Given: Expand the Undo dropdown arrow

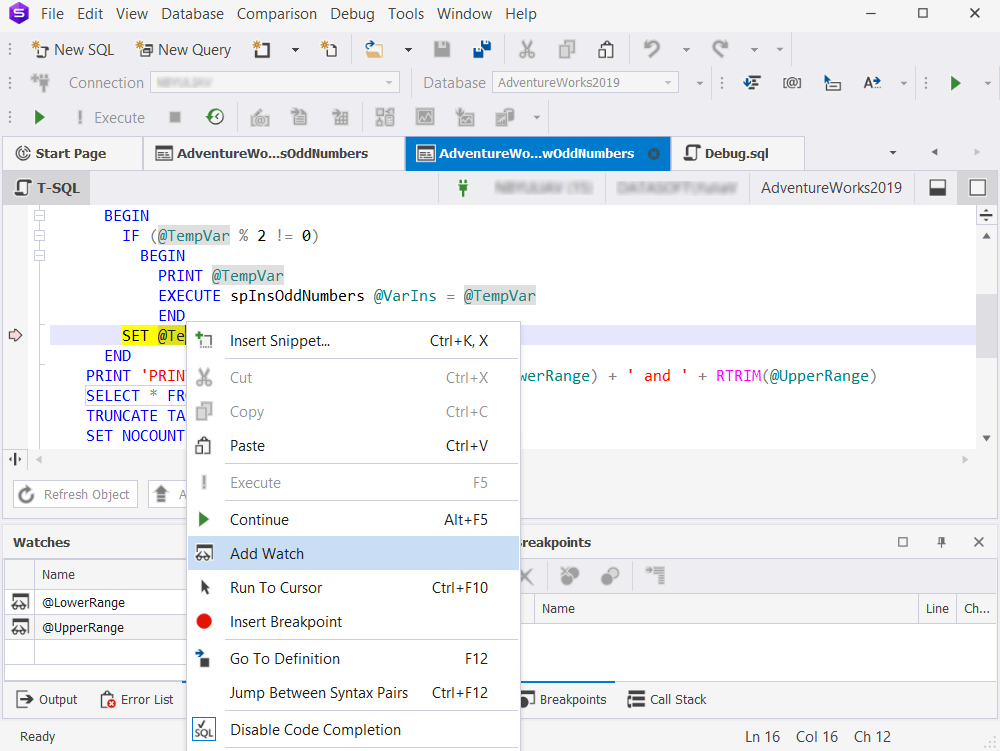Looking at the screenshot, I should coord(686,50).
